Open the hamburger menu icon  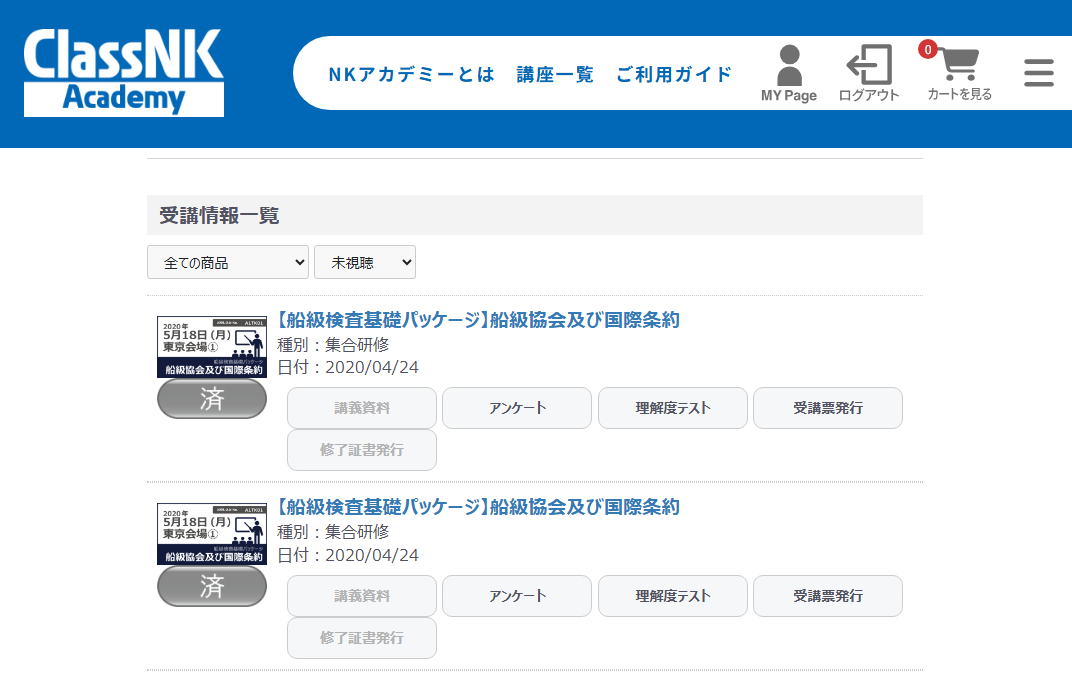coord(1039,73)
